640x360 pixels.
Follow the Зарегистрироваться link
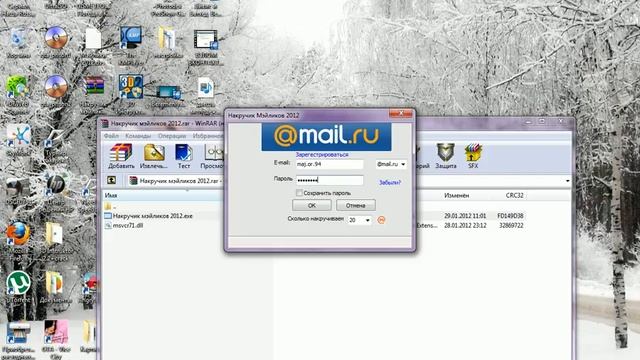coord(322,155)
